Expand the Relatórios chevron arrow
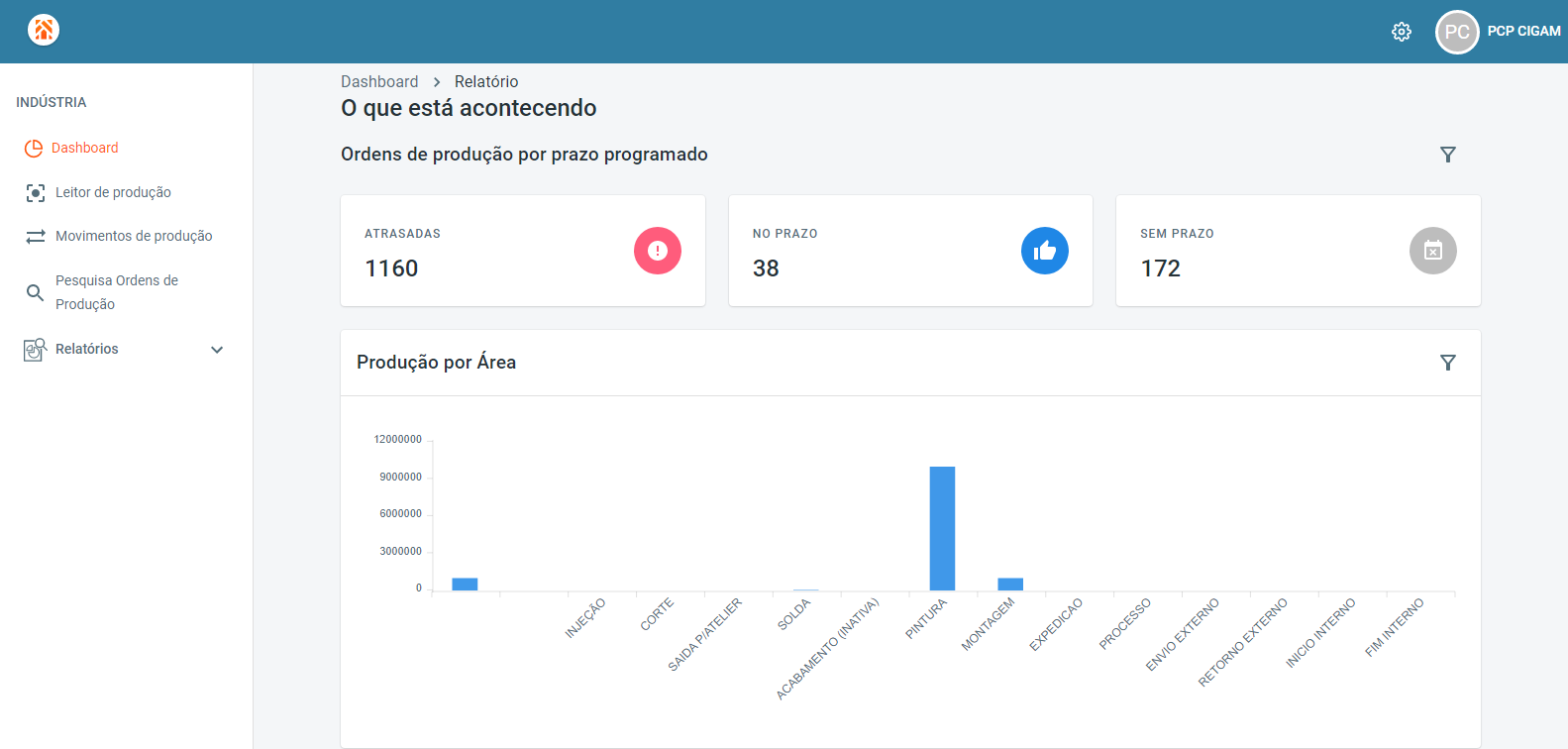This screenshot has width=1568, height=749. coord(217,350)
